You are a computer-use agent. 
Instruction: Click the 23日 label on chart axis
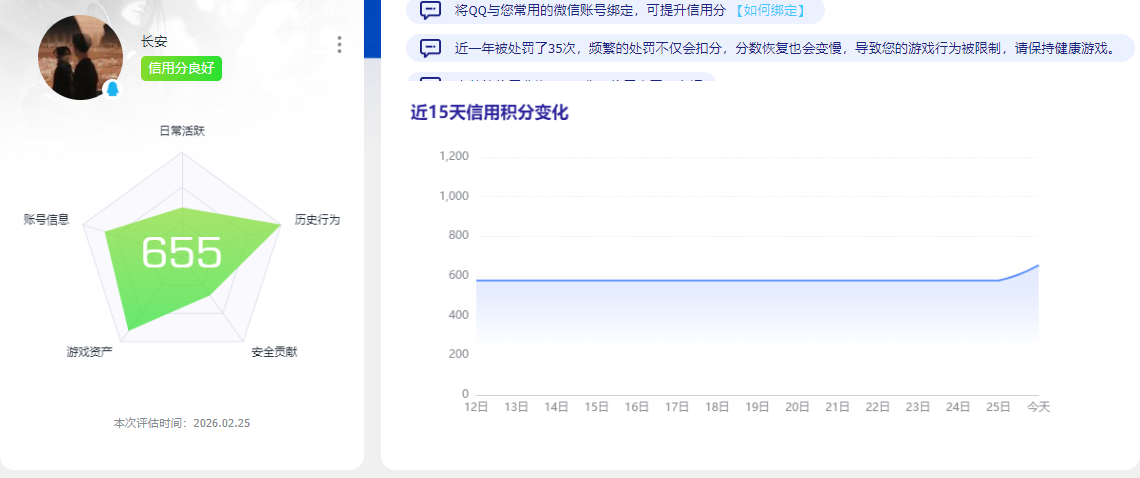pos(918,407)
